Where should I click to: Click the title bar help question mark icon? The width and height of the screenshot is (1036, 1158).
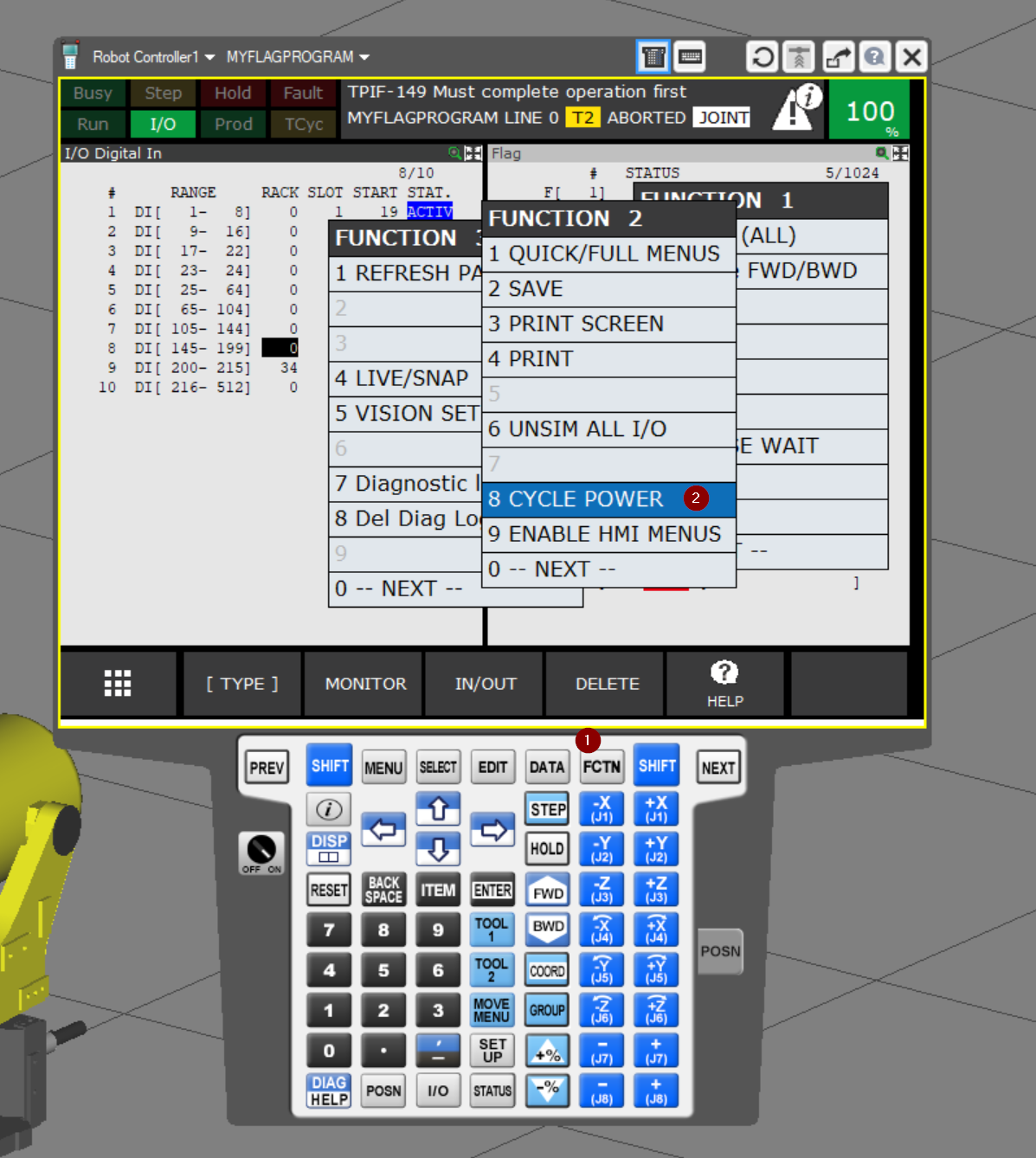coord(875,57)
